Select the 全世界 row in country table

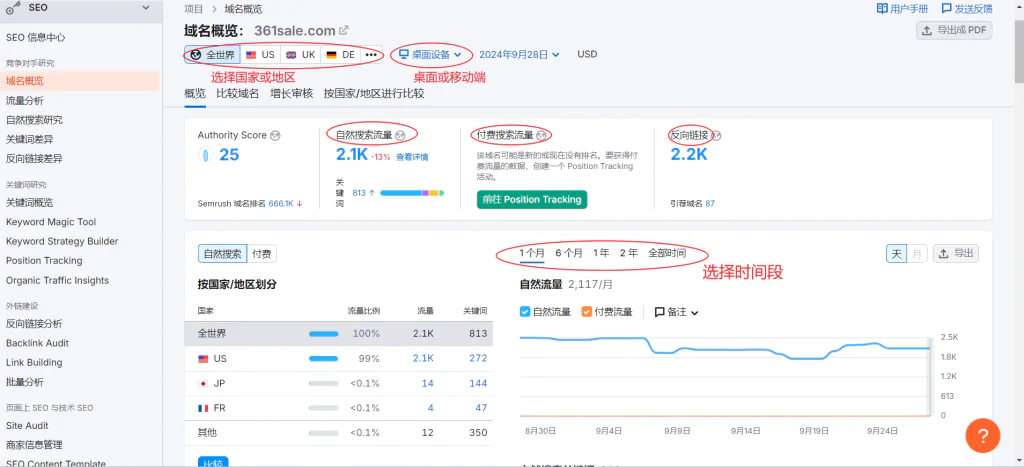[x=338, y=334]
